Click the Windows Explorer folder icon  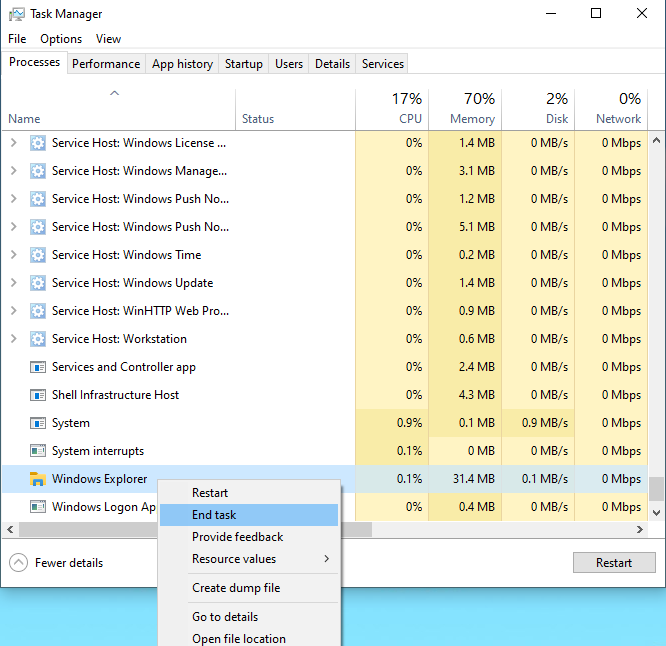pos(37,479)
